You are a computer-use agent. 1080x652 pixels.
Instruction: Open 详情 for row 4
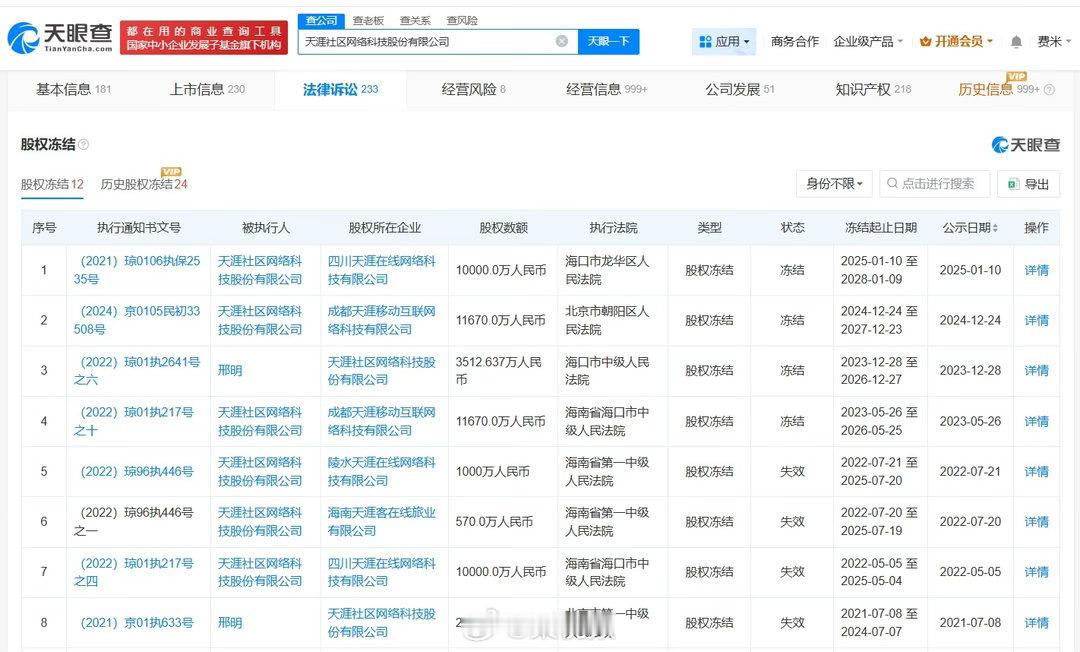[x=1037, y=421]
